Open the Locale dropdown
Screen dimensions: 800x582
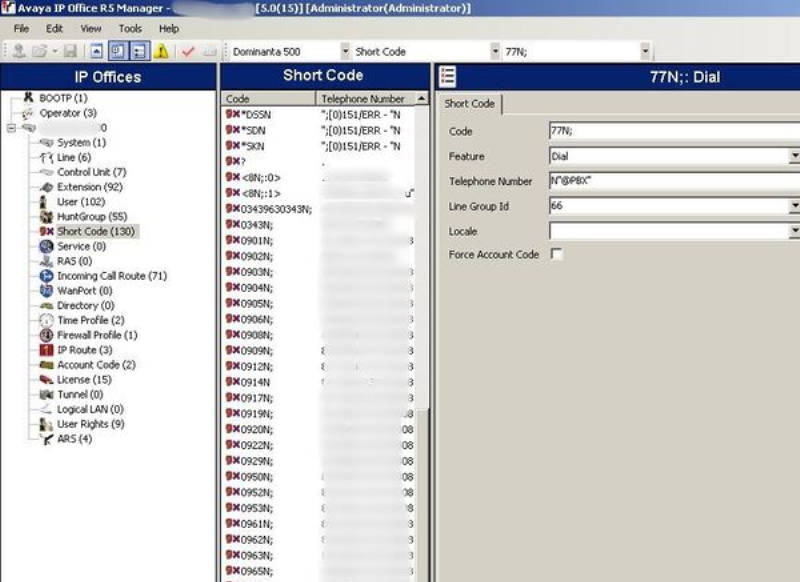[794, 231]
